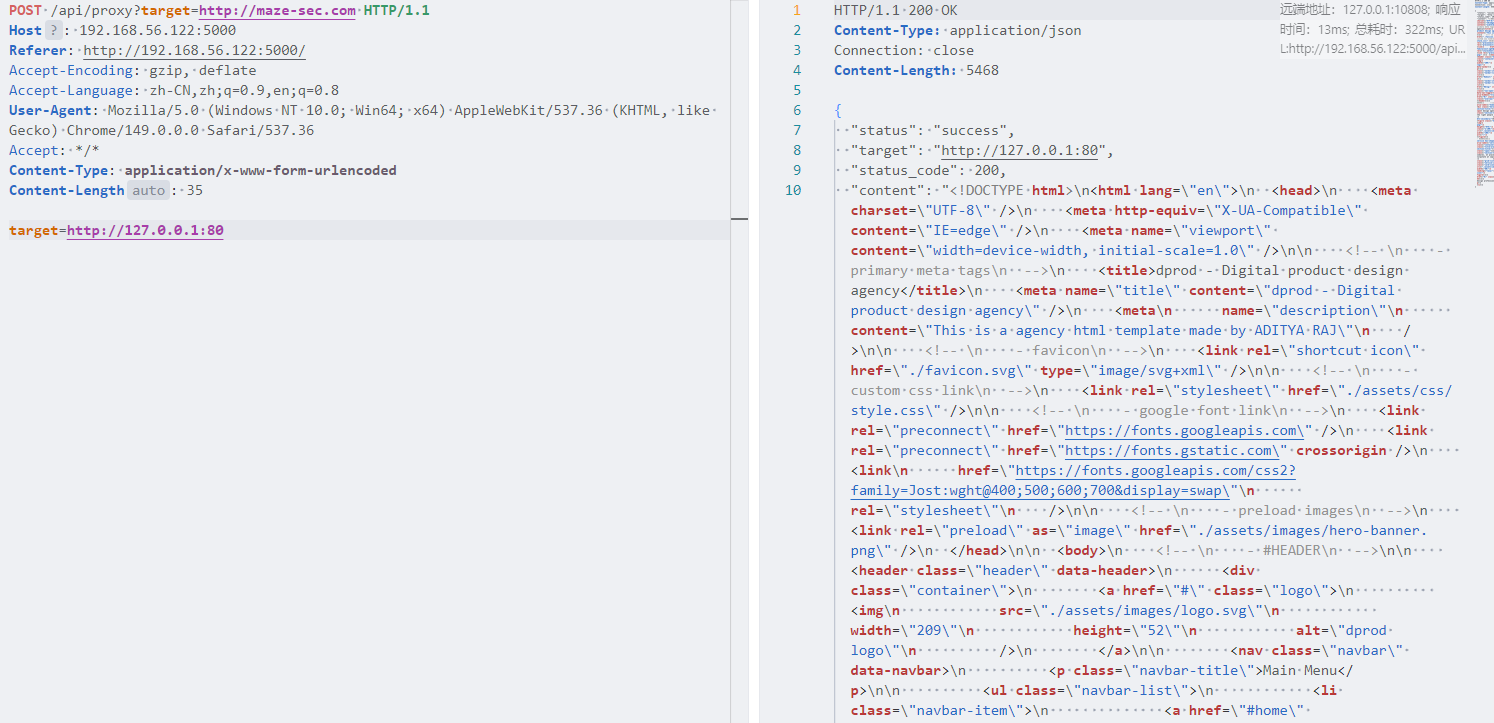Viewport: 1494px width, 723px height.
Task: Select response line number 1
Action: coord(796,10)
